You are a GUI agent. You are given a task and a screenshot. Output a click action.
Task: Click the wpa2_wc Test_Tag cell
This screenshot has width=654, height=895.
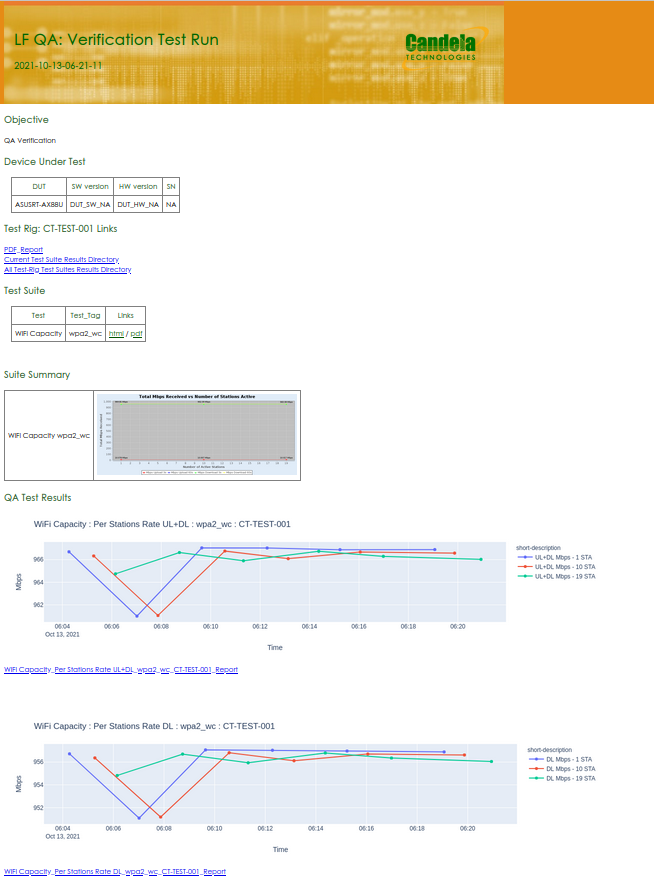click(x=86, y=333)
